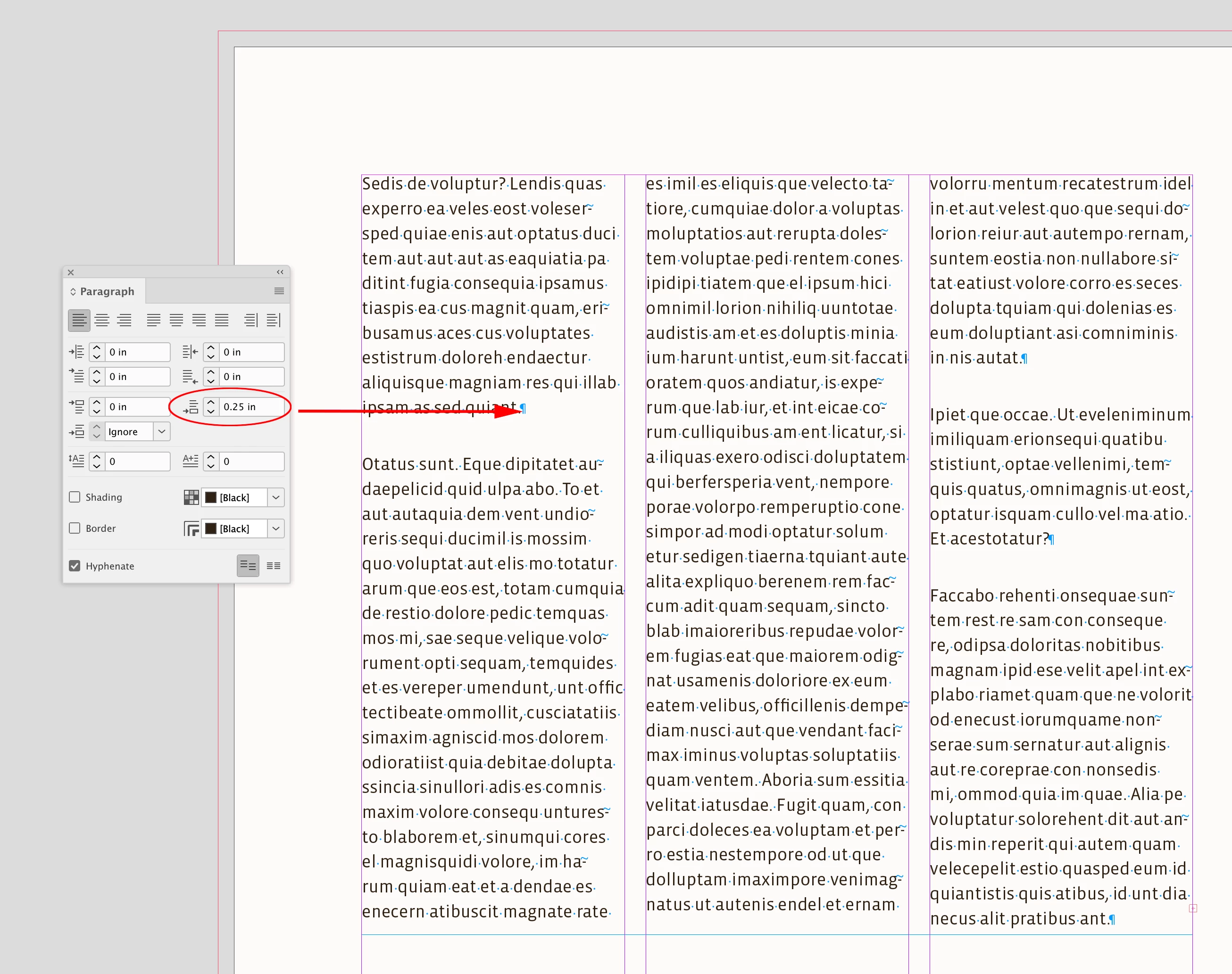Image resolution: width=1232 pixels, height=974 pixels.
Task: Enable the Border checkbox
Action: pos(75,528)
